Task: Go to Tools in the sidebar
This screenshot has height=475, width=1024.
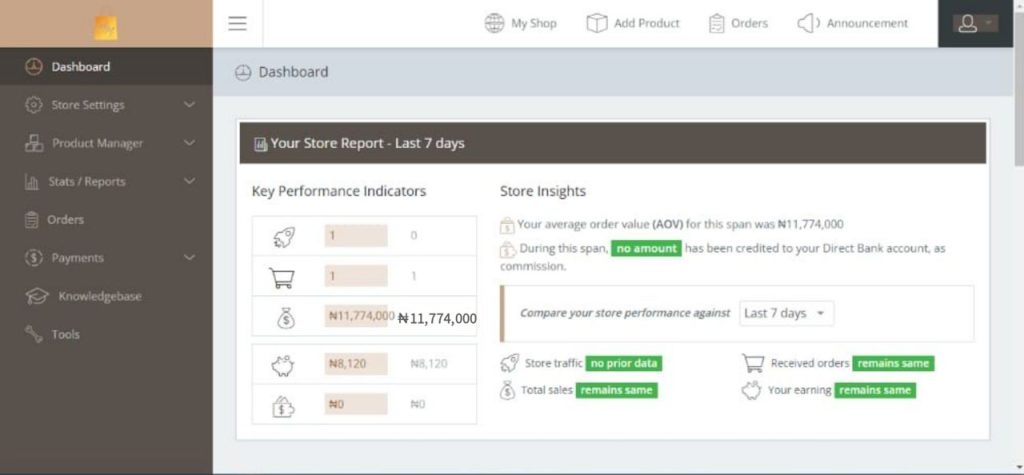Action: coord(65,334)
